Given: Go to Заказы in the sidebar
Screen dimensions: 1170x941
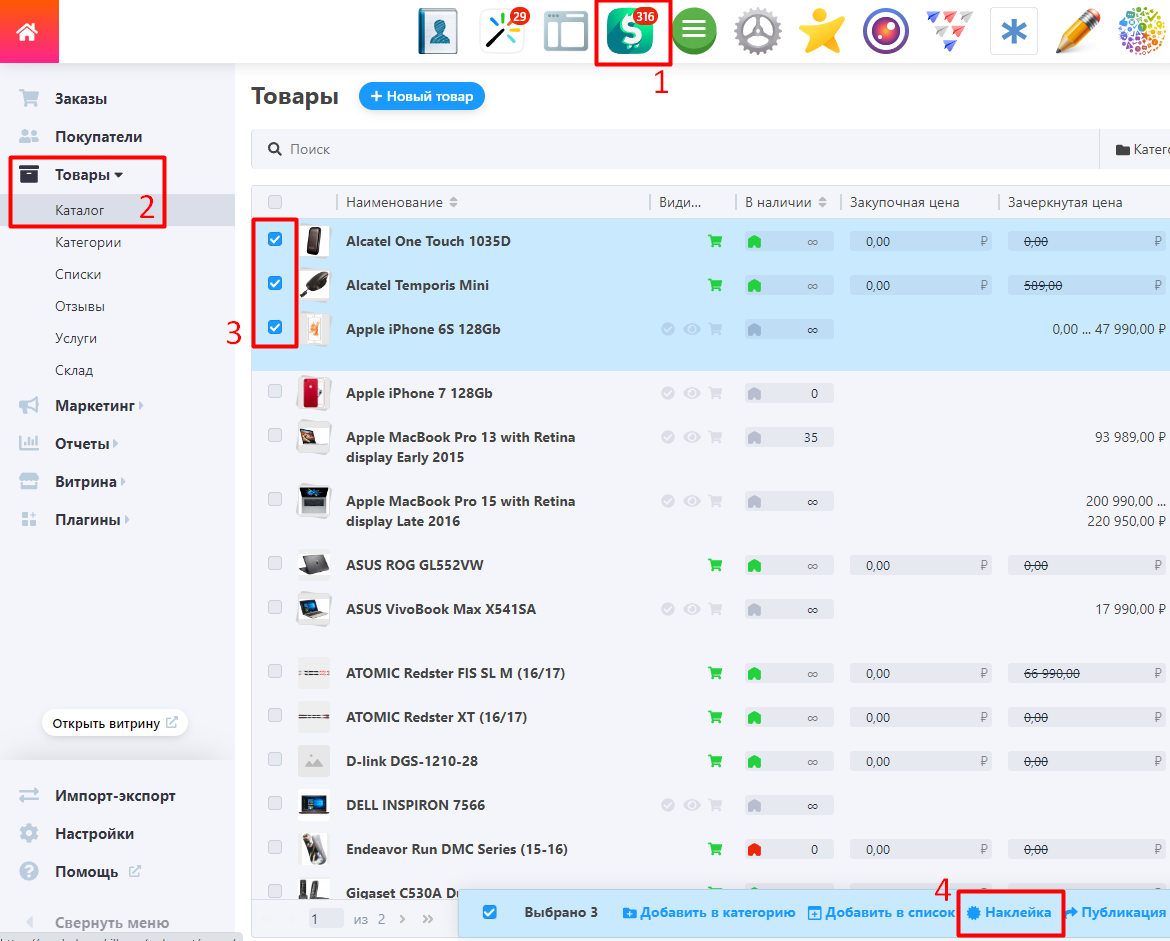Looking at the screenshot, I should pyautogui.click(x=81, y=99).
